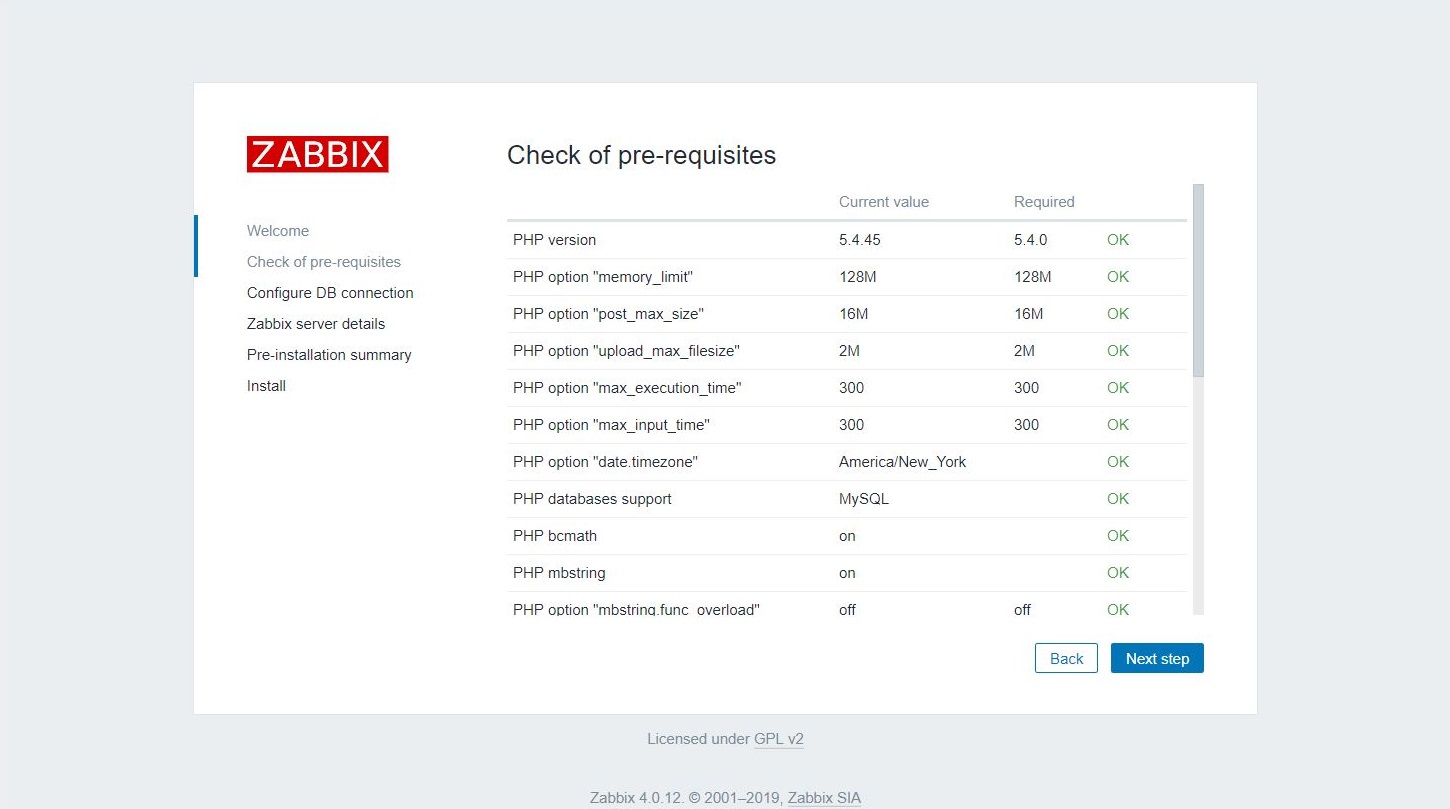Click the Zabbix 4.0.12 copyright text
The image size is (1450, 809).
pos(687,798)
